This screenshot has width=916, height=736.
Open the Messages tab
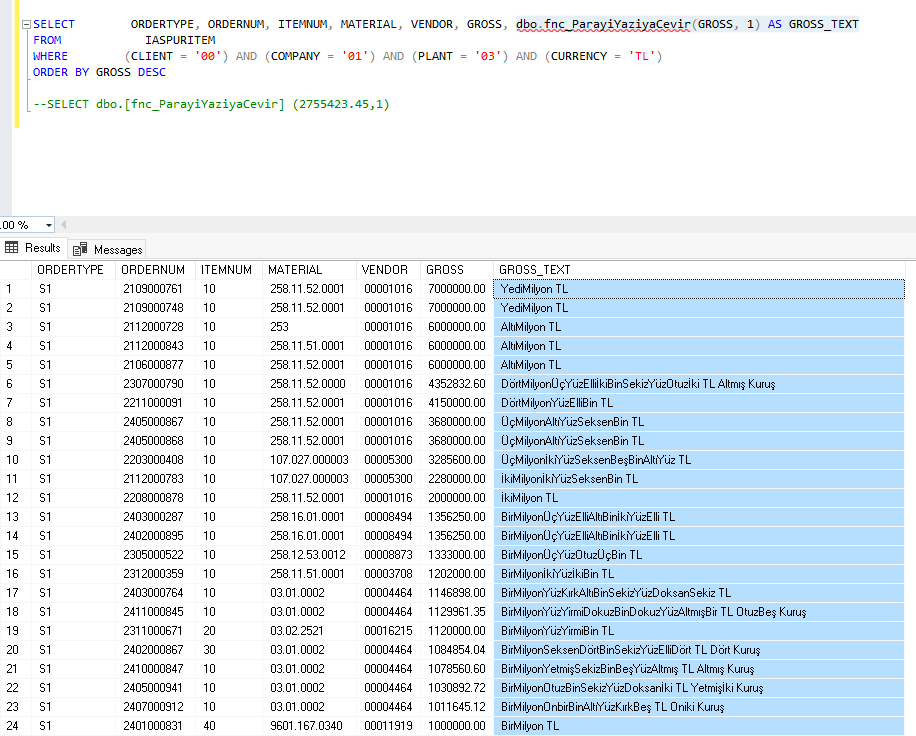pyautogui.click(x=118, y=249)
